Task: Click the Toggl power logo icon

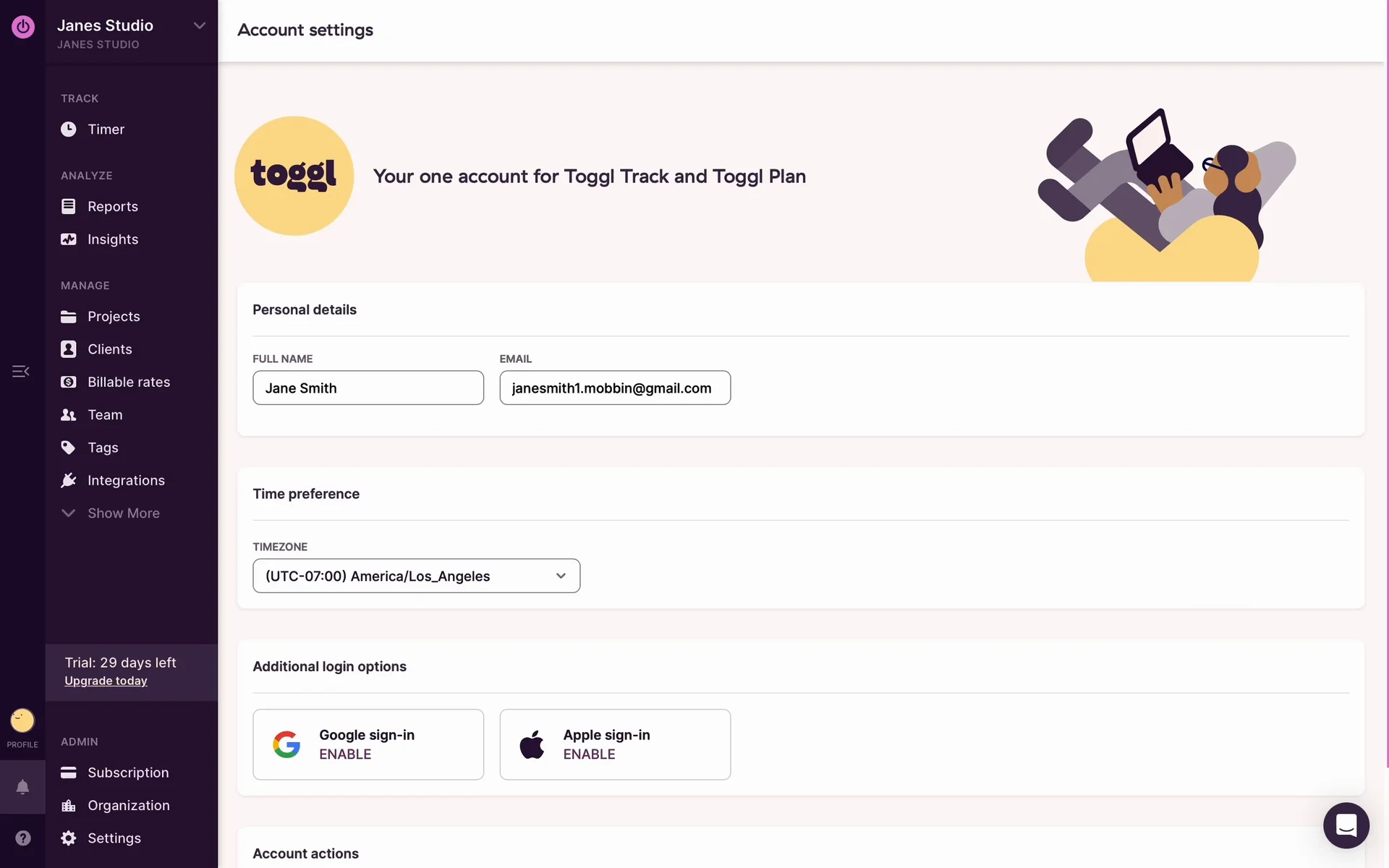Action: [22, 27]
